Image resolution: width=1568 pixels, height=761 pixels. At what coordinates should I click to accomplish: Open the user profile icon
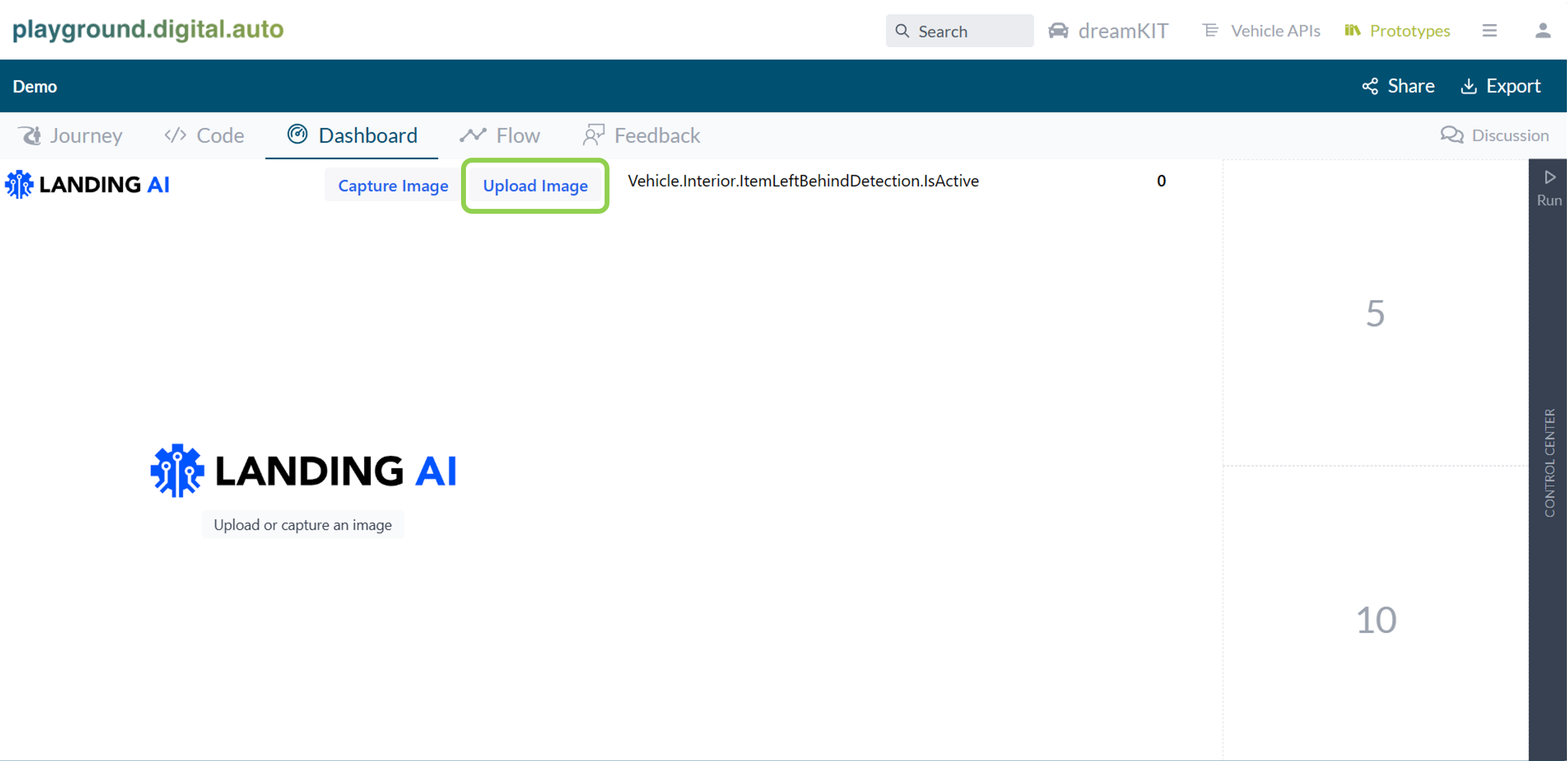[1542, 30]
